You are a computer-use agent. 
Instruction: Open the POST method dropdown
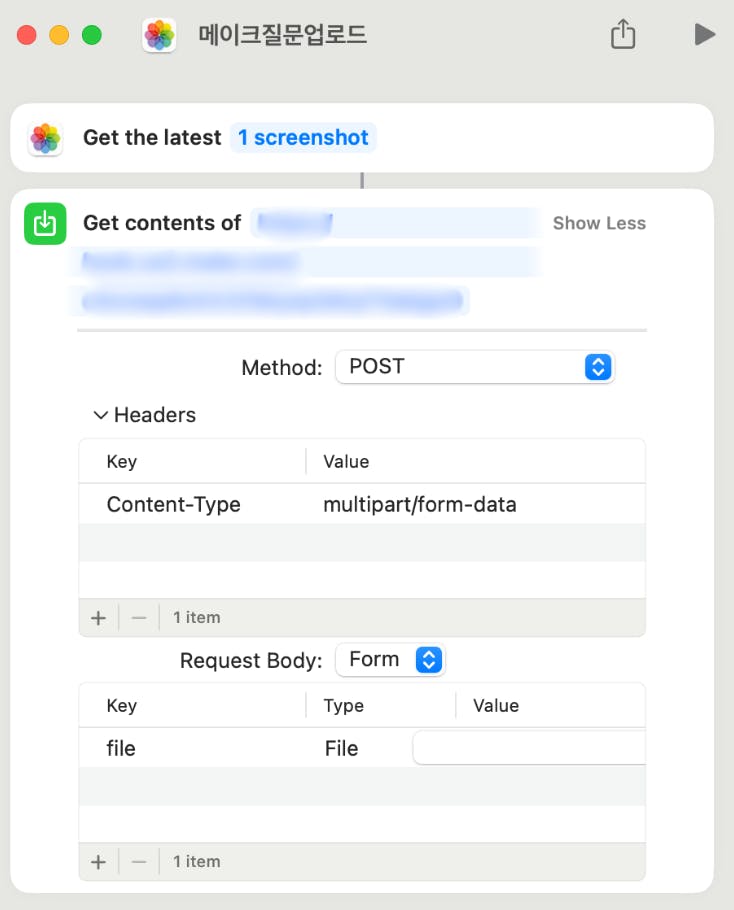coord(474,367)
